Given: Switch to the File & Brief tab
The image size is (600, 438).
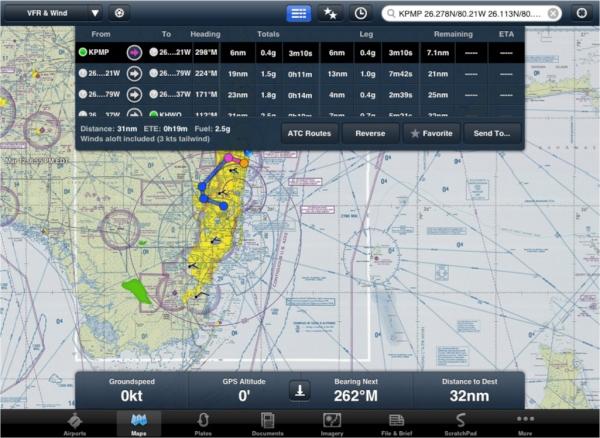Looking at the screenshot, I should [396, 424].
